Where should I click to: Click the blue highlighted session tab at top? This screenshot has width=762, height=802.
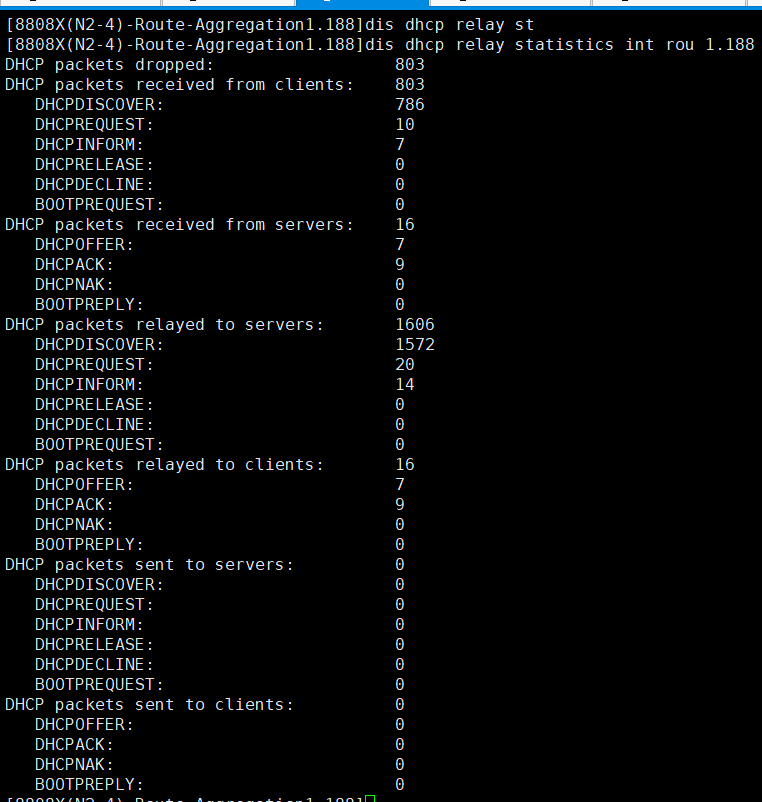(x=362, y=3)
